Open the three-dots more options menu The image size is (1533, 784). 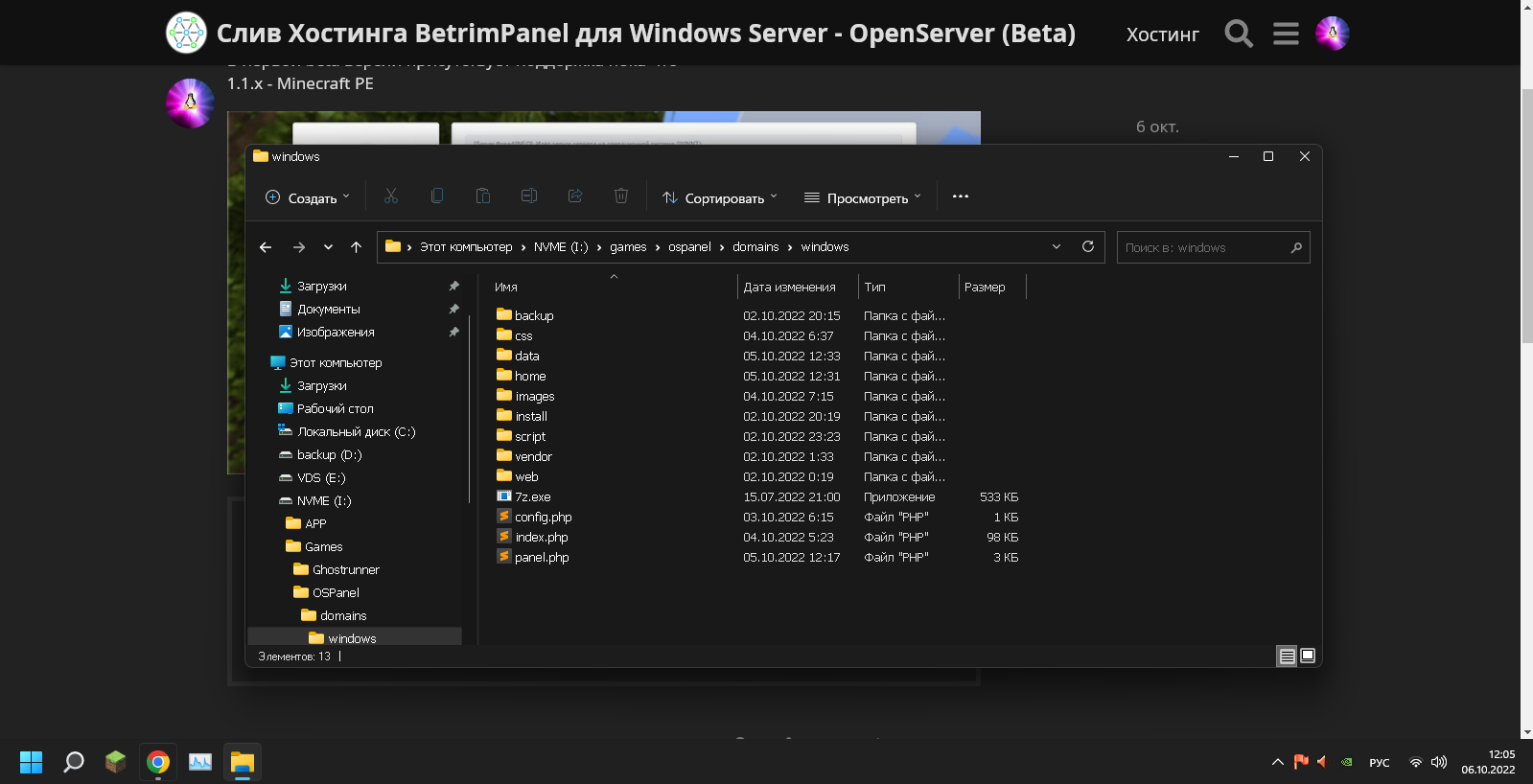(961, 196)
